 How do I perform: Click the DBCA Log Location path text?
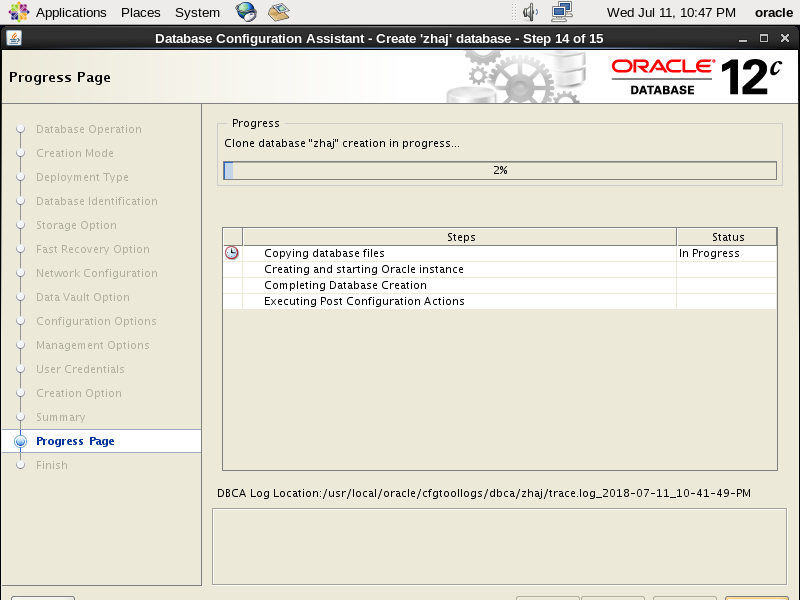(x=484, y=493)
